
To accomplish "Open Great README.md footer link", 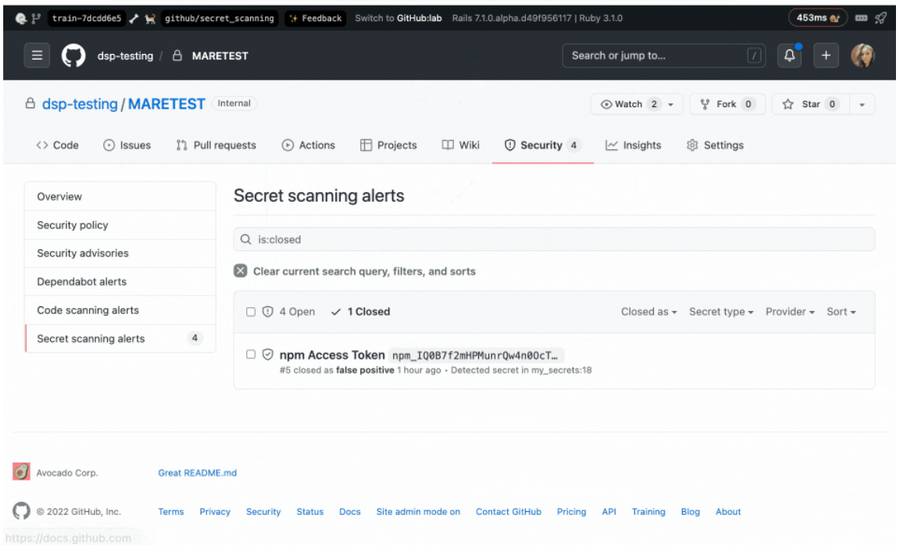I will [197, 473].
